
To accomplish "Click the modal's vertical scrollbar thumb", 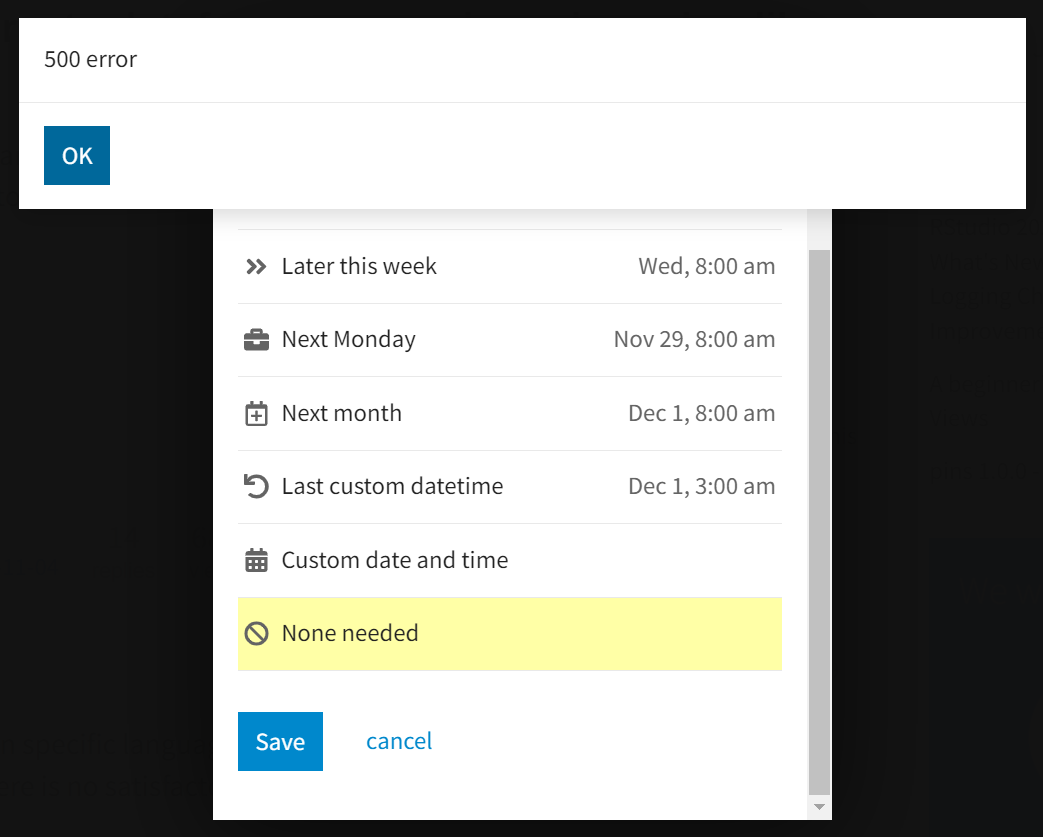I will [819, 520].
